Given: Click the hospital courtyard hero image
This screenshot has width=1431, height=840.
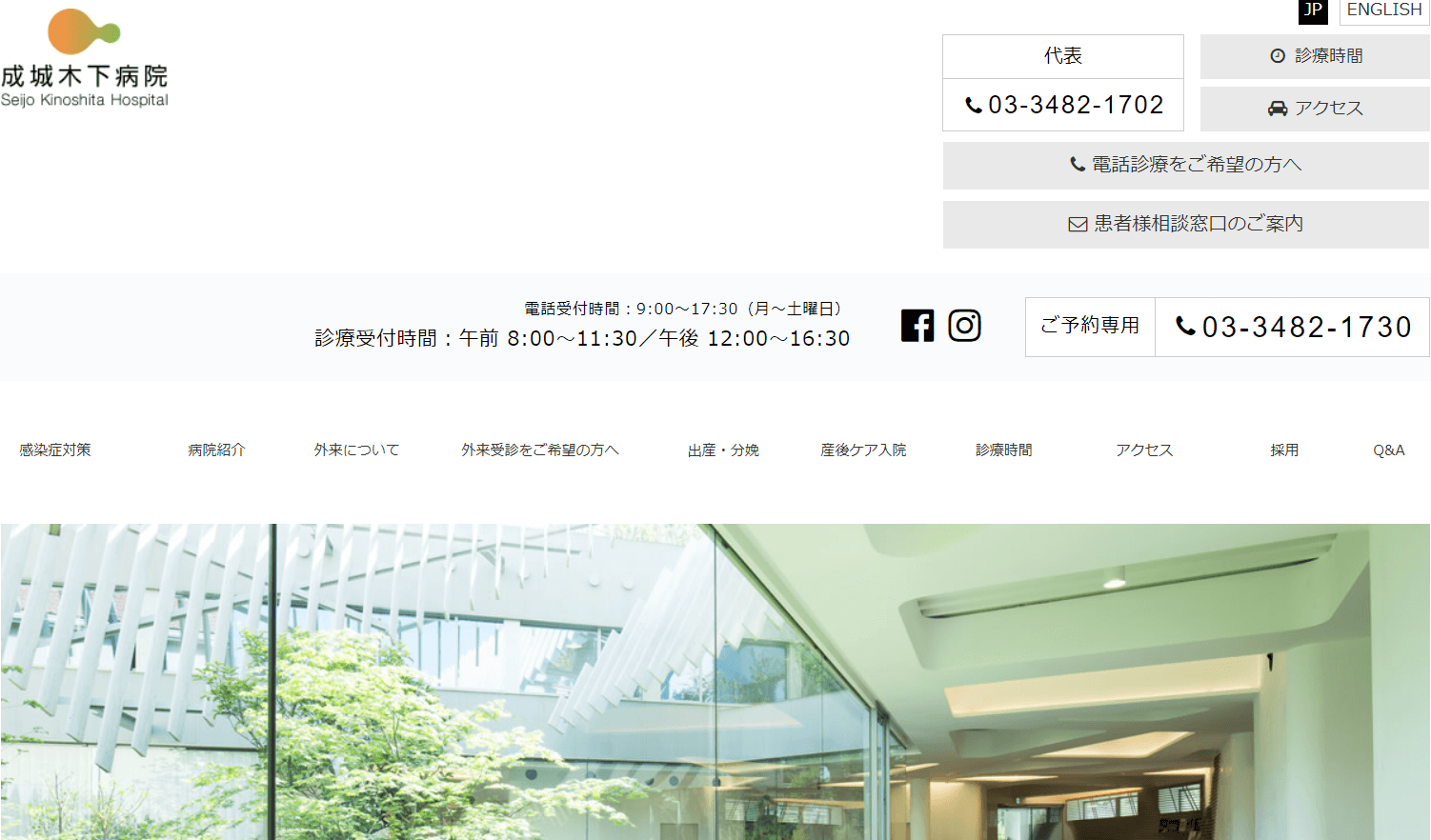Looking at the screenshot, I should click(x=715, y=681).
